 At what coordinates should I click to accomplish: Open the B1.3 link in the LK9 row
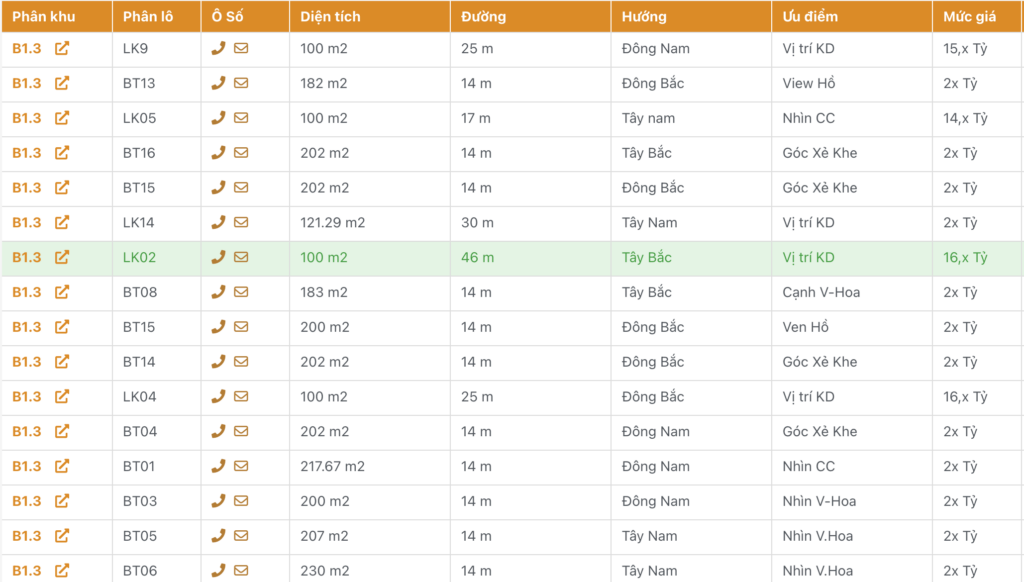[27, 48]
